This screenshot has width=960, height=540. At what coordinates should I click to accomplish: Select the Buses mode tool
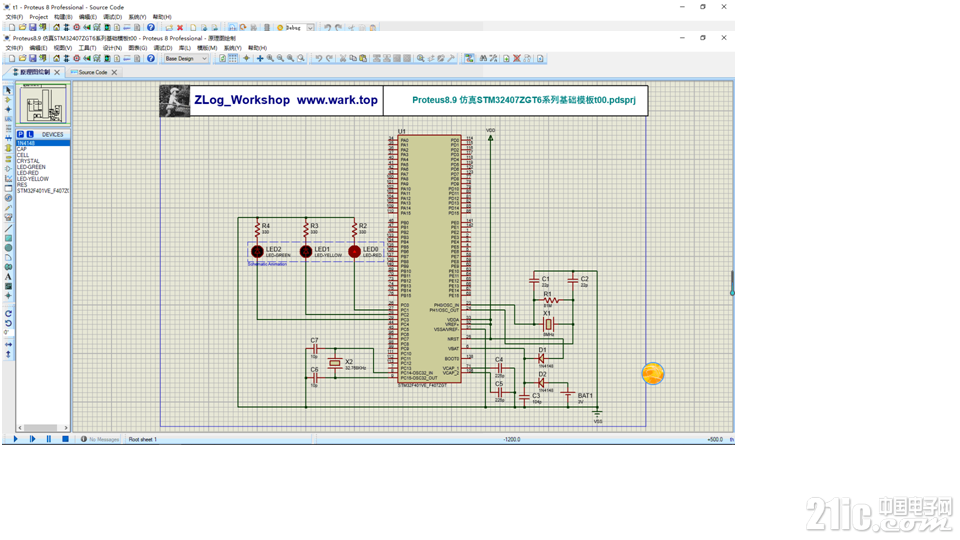[8, 138]
